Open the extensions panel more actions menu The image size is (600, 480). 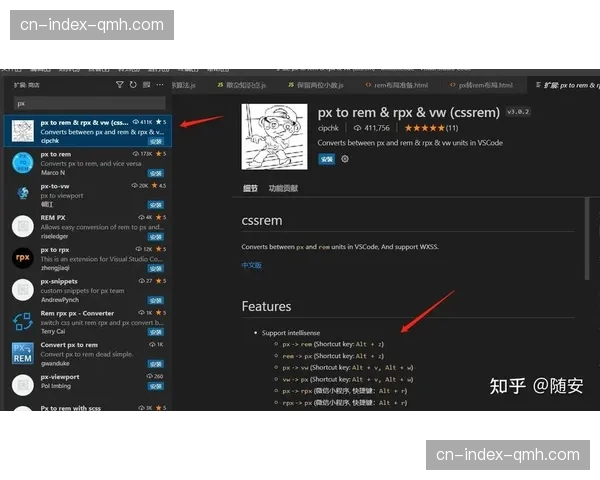point(160,86)
